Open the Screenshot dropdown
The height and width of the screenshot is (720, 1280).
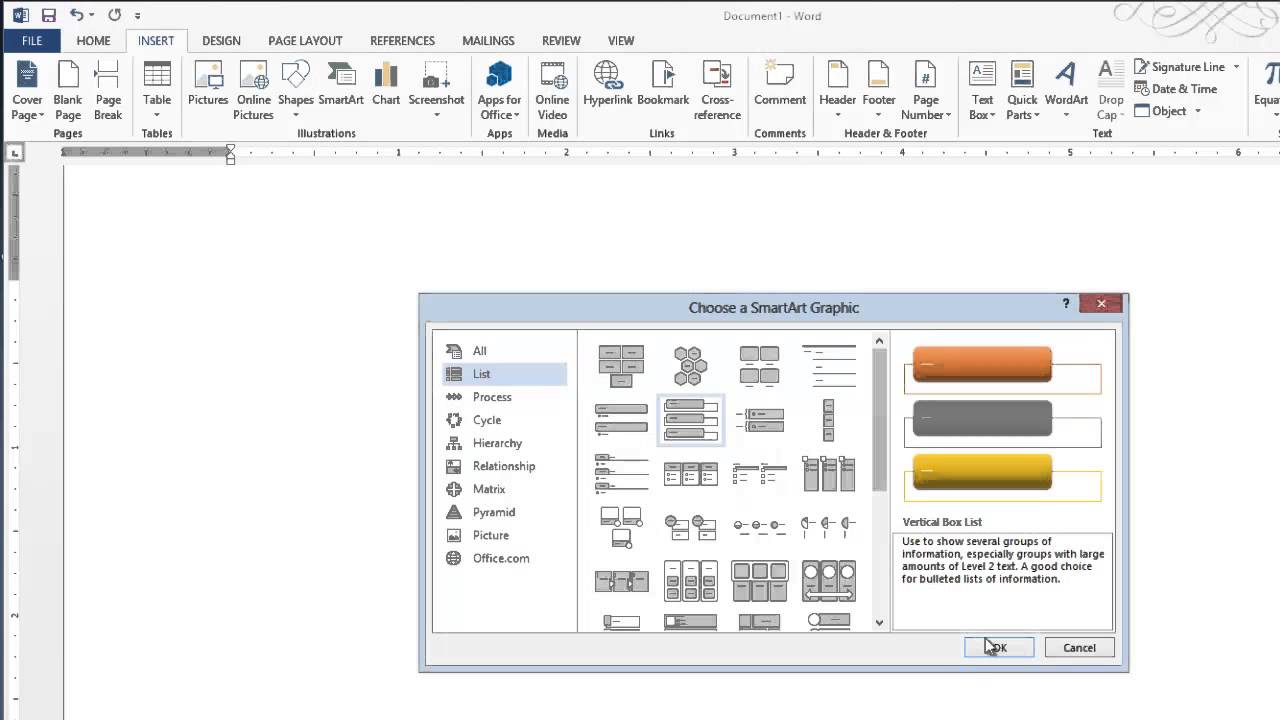point(436,115)
